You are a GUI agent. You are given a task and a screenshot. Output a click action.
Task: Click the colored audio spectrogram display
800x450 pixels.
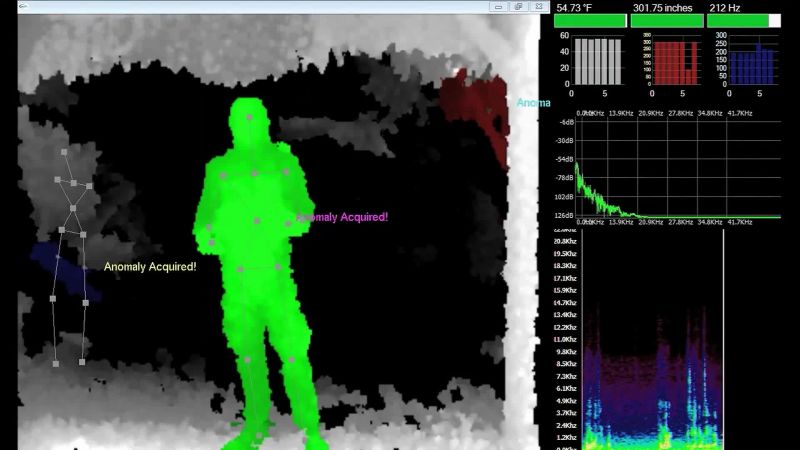click(653, 340)
